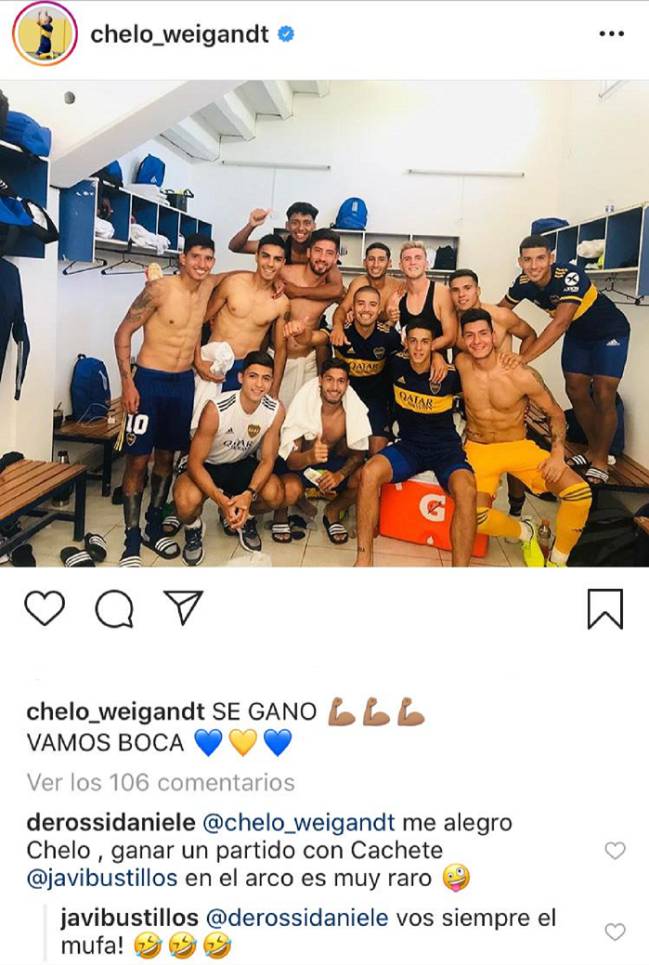Save the post with the bookmark icon
The image size is (649, 965).
(x=605, y=609)
